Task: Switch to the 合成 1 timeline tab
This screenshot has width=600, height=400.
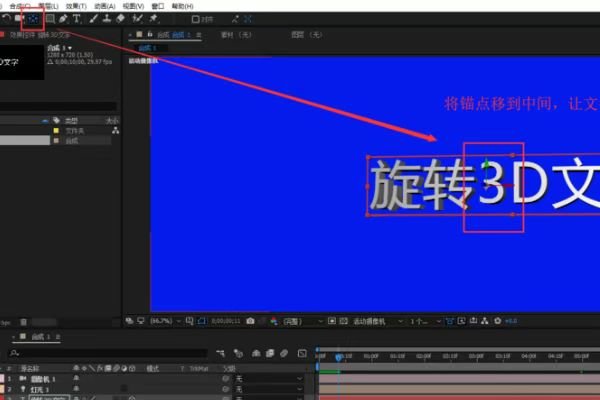Action: [41, 336]
